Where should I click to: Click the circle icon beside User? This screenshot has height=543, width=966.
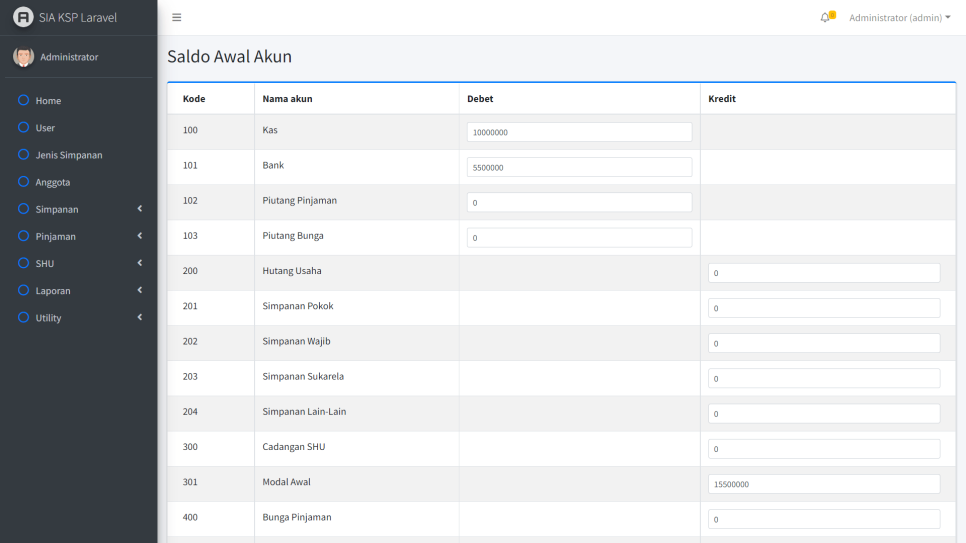[x=23, y=127]
